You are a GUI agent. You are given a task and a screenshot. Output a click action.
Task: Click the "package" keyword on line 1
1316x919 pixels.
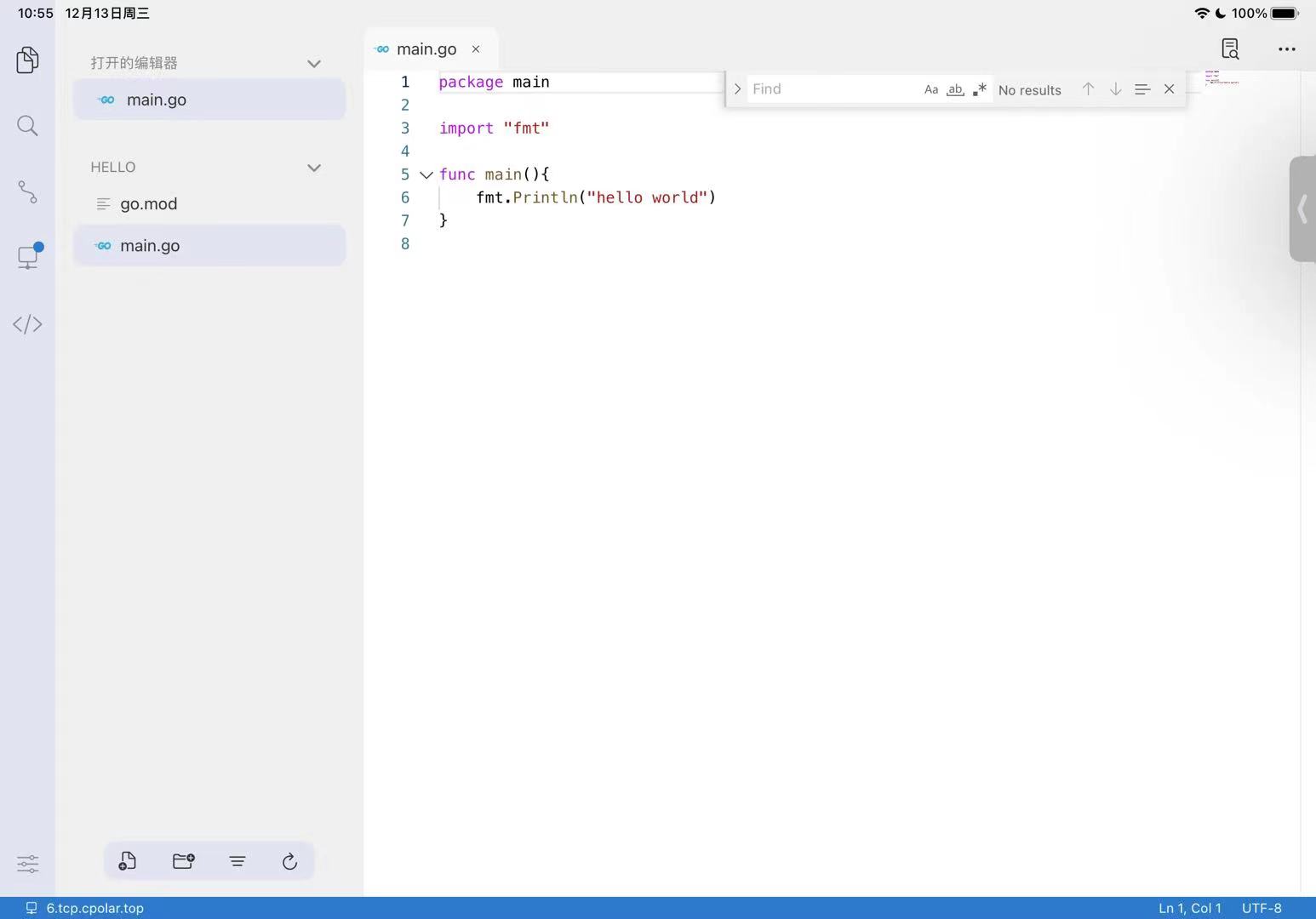471,82
